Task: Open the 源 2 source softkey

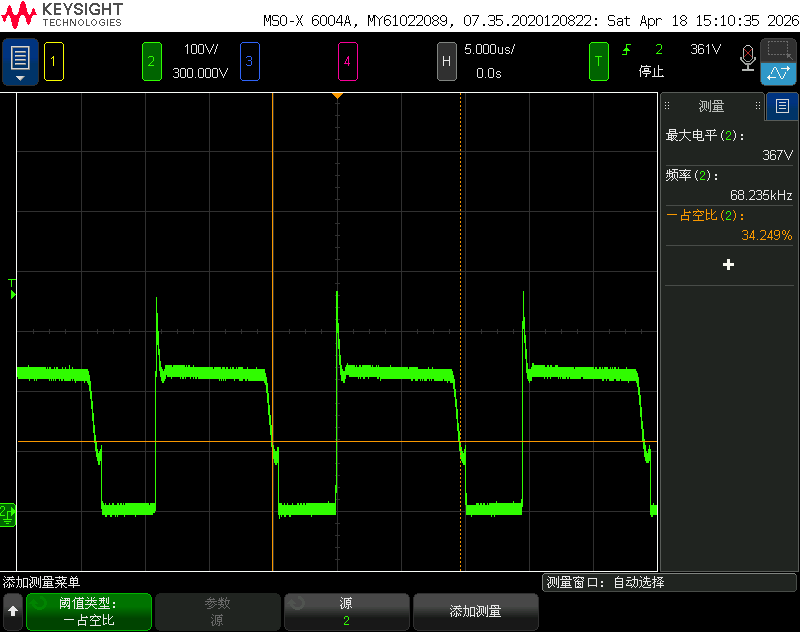Action: (x=346, y=612)
